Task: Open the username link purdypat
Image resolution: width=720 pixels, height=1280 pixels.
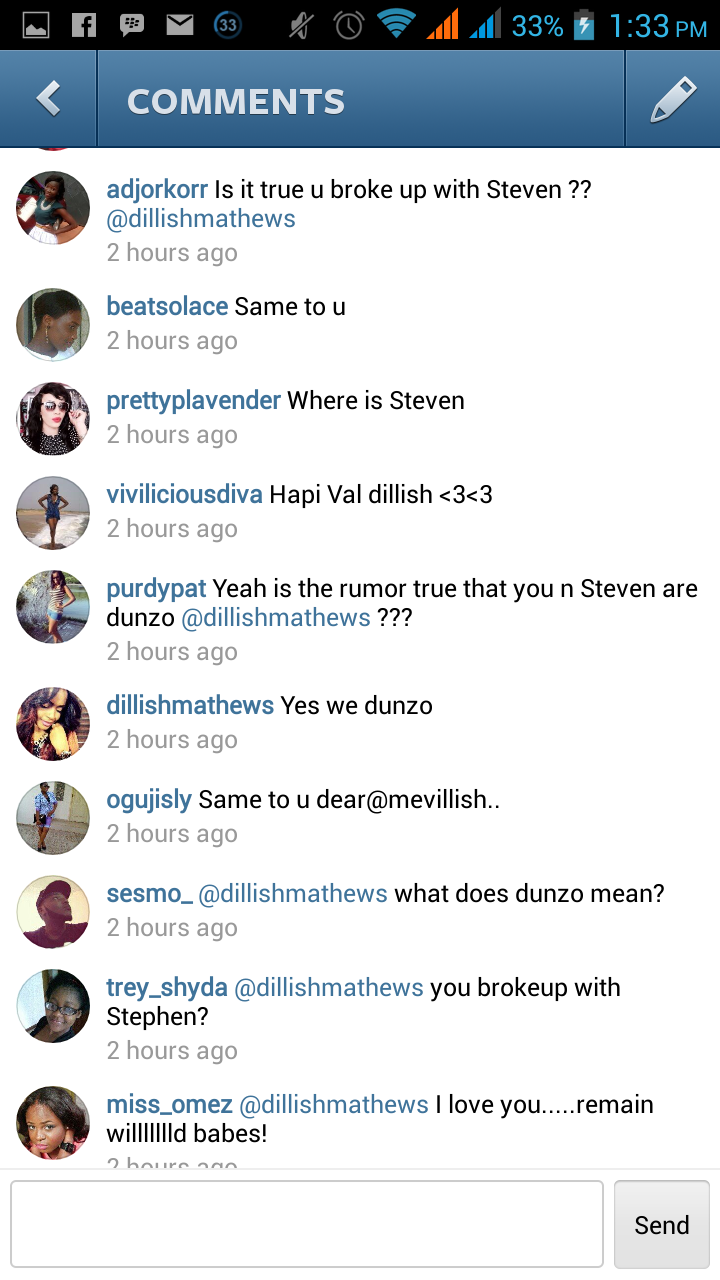Action: pyautogui.click(x=156, y=589)
